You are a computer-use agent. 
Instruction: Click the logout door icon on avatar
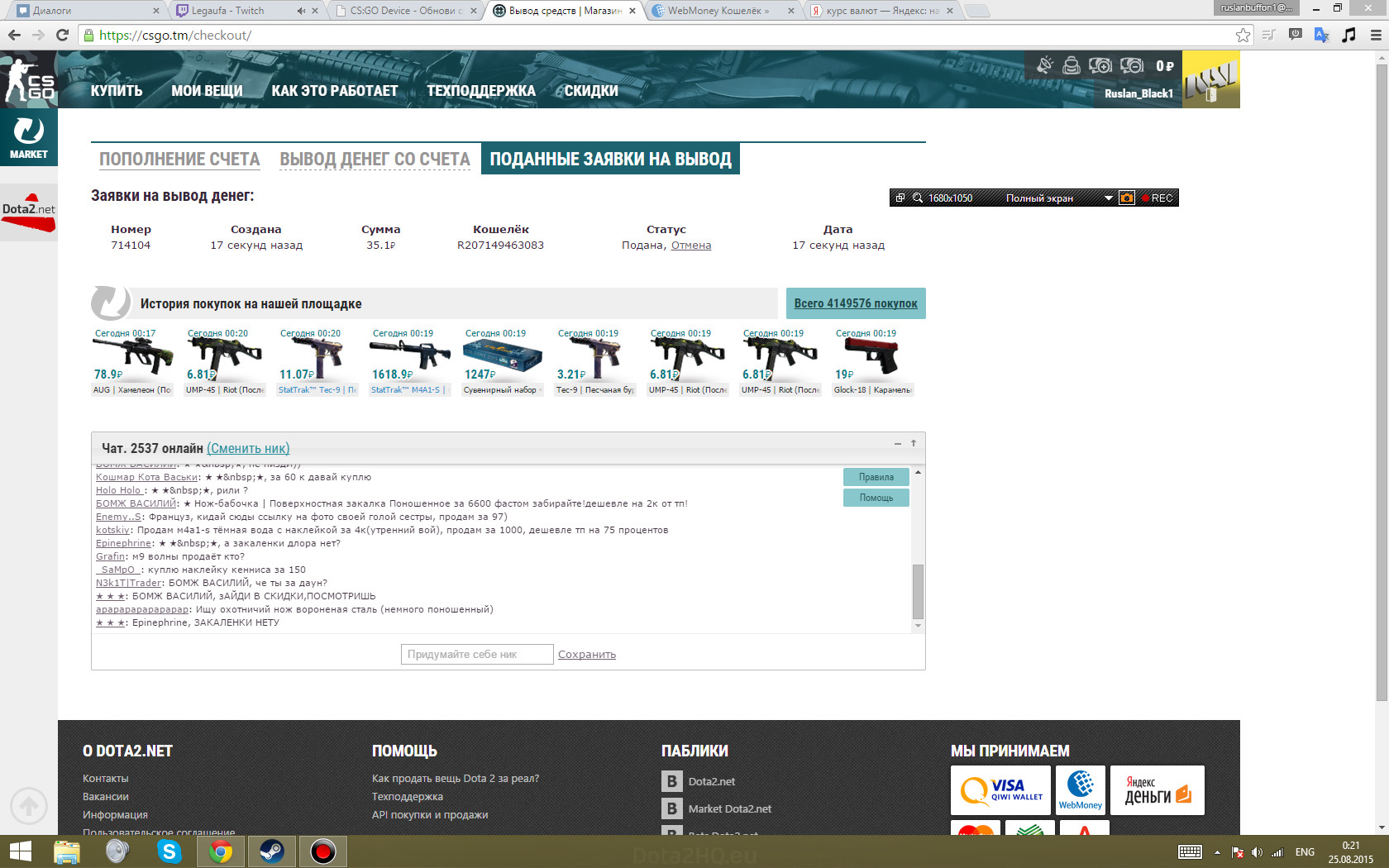(x=1213, y=95)
